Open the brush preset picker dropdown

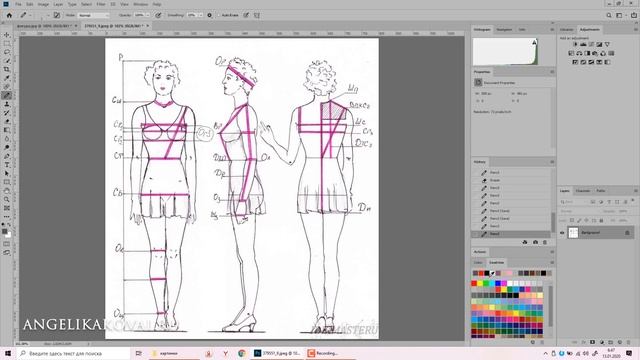(47, 15)
